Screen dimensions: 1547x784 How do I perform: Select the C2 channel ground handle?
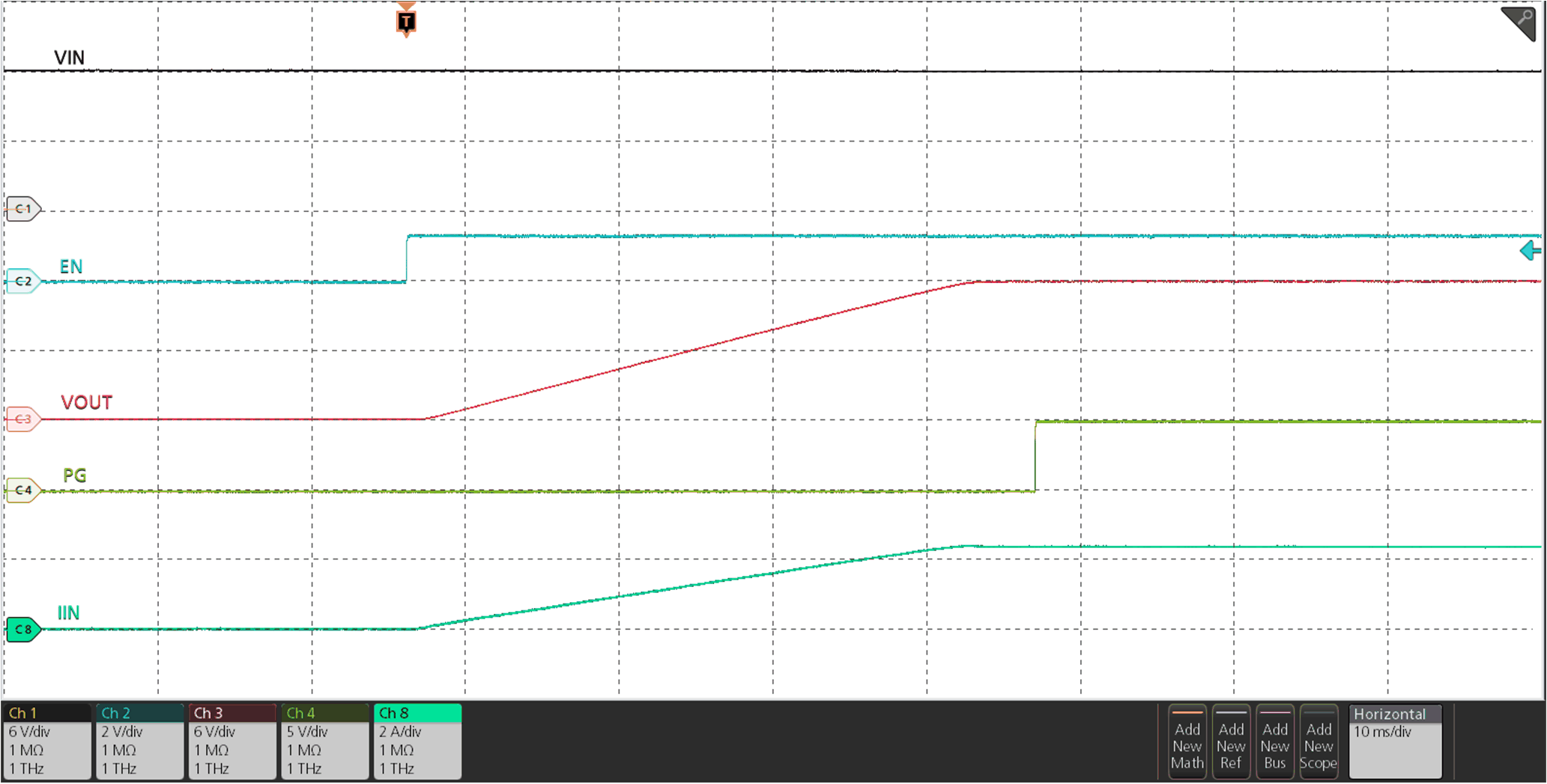(x=23, y=281)
